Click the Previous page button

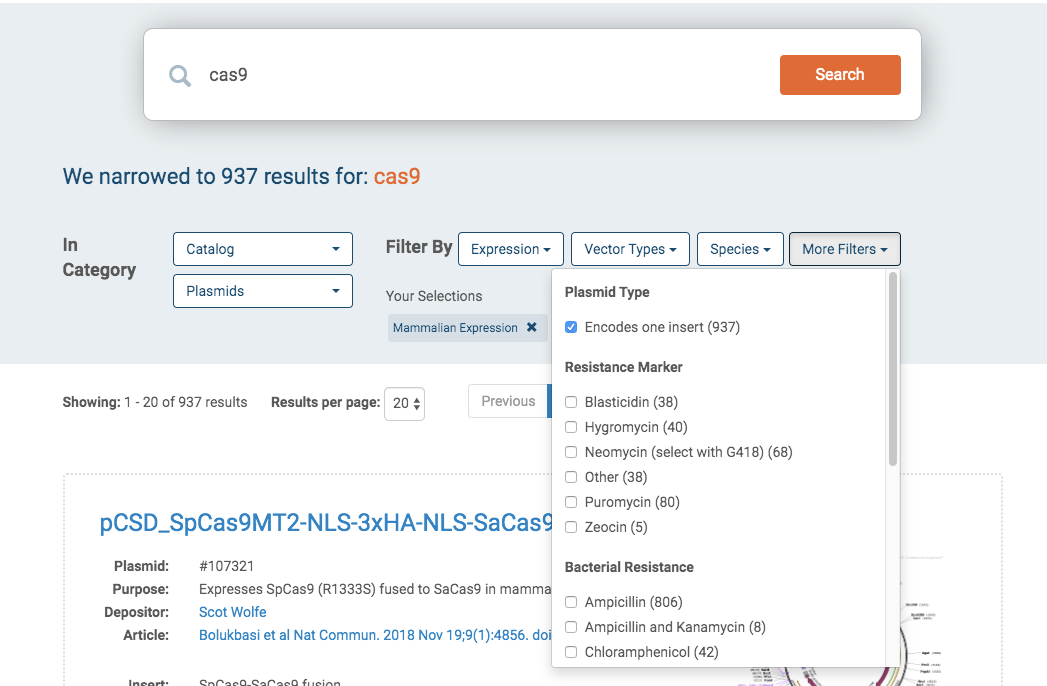tap(508, 401)
